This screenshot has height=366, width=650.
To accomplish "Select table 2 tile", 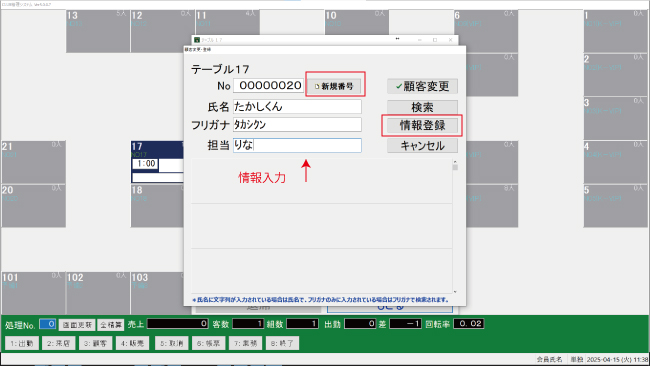I will pos(615,75).
